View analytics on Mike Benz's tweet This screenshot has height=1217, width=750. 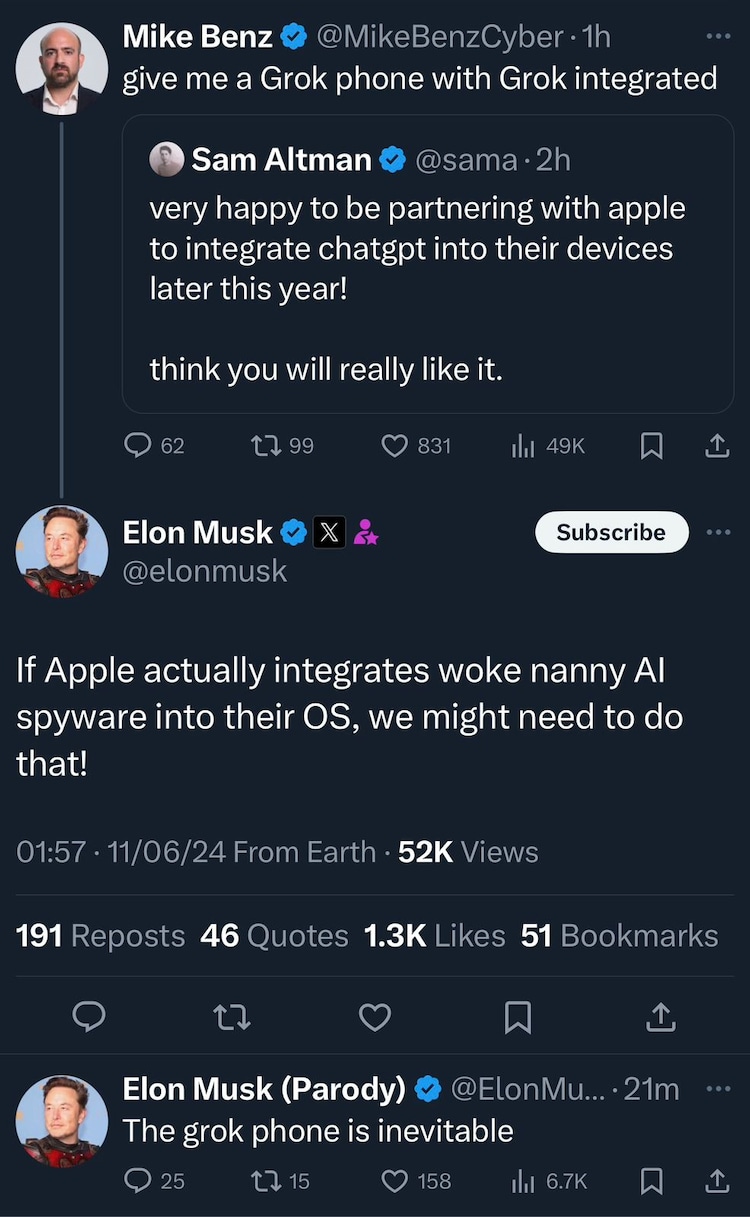pyautogui.click(x=522, y=446)
